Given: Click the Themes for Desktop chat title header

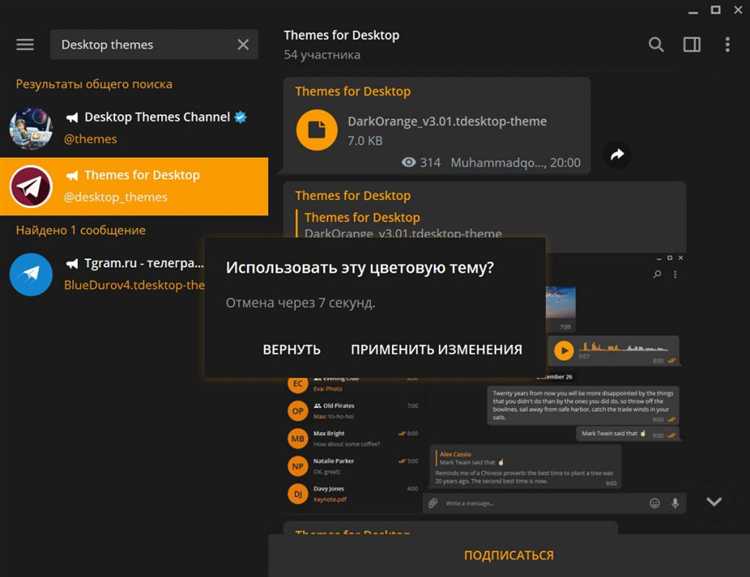Looking at the screenshot, I should pyautogui.click(x=342, y=35).
